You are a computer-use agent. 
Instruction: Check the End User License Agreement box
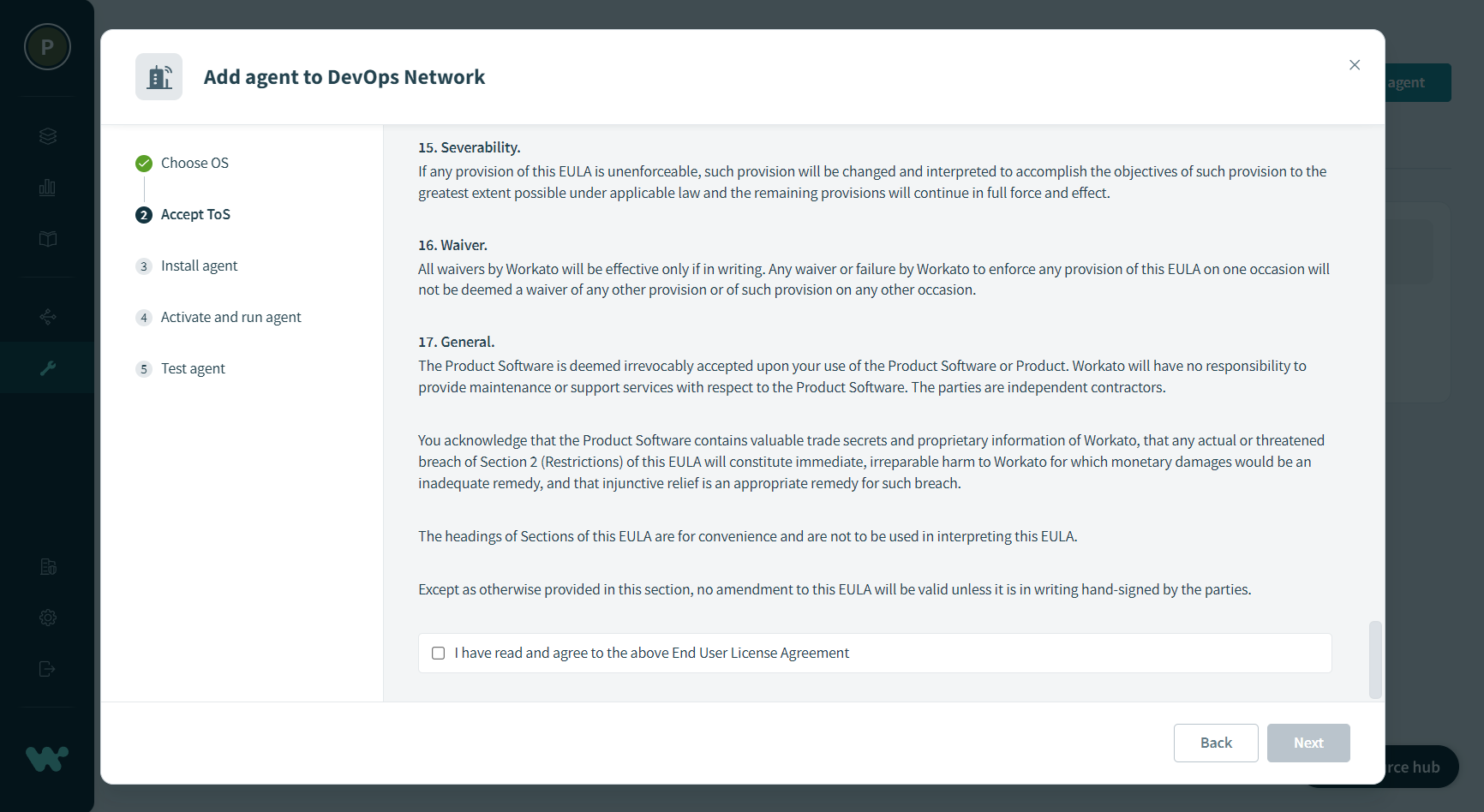(x=439, y=654)
